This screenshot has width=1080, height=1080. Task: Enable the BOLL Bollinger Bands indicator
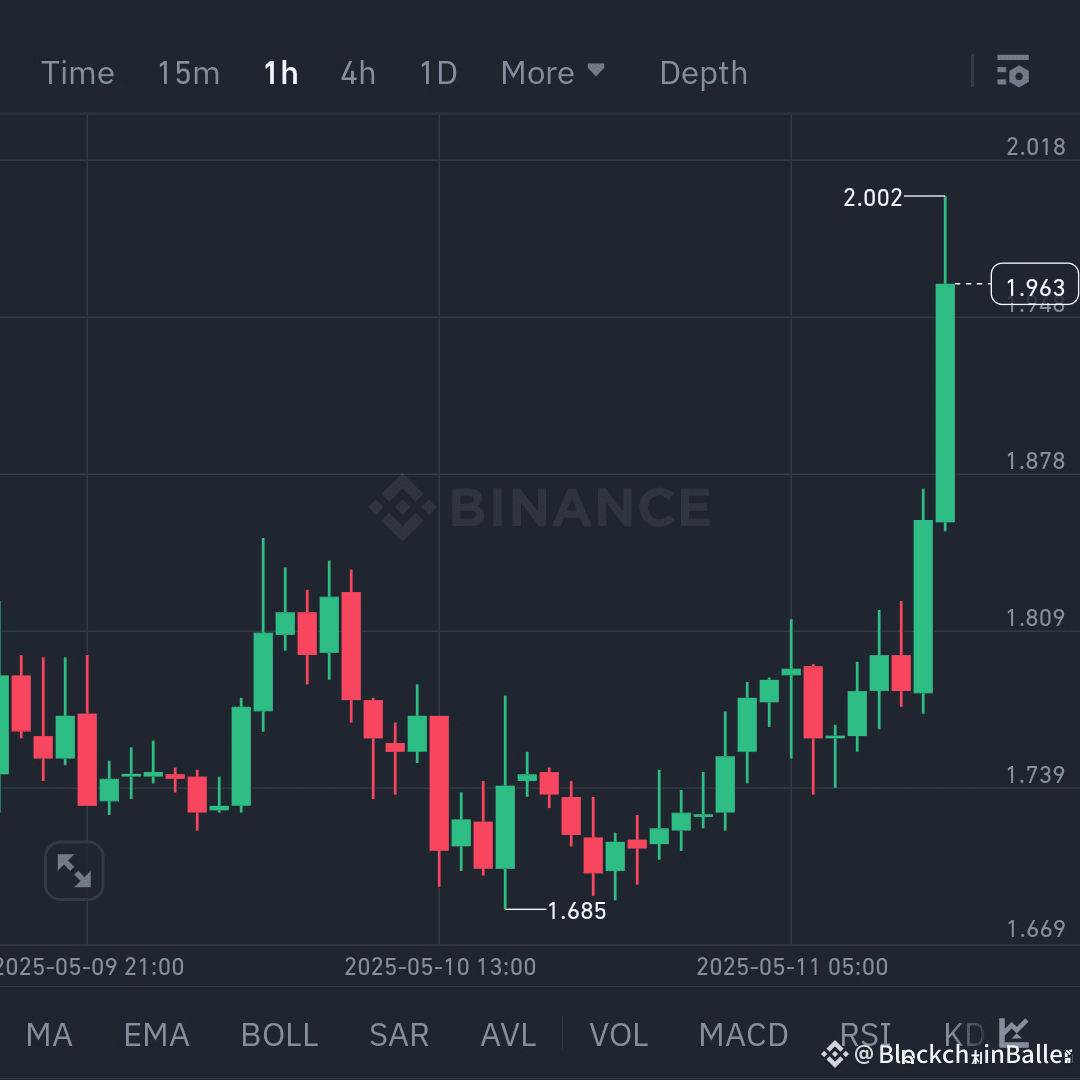click(279, 1034)
